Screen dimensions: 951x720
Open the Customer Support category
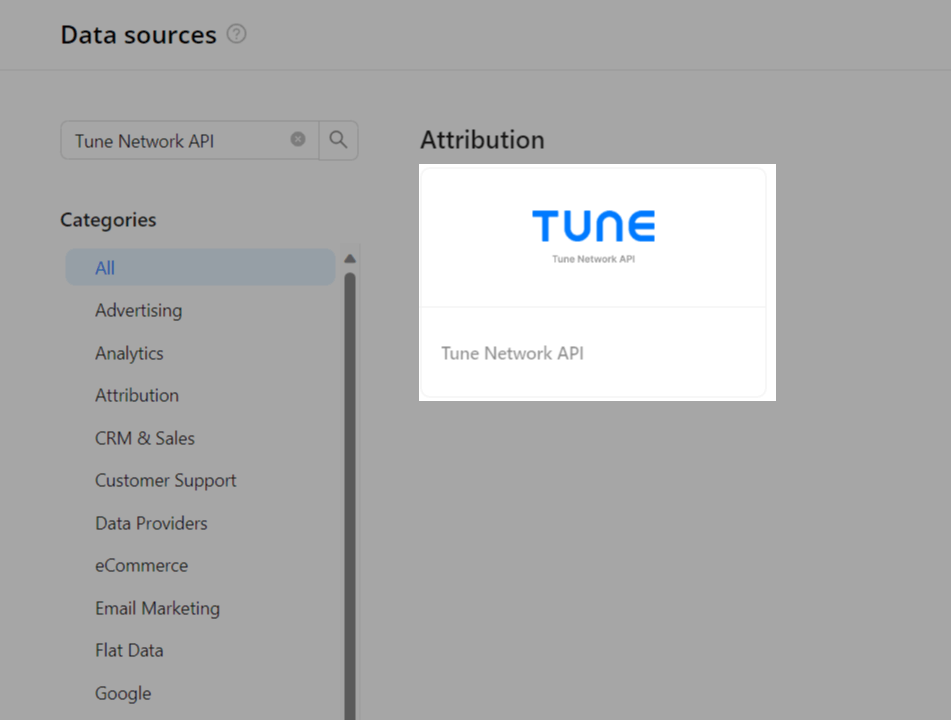[166, 480]
